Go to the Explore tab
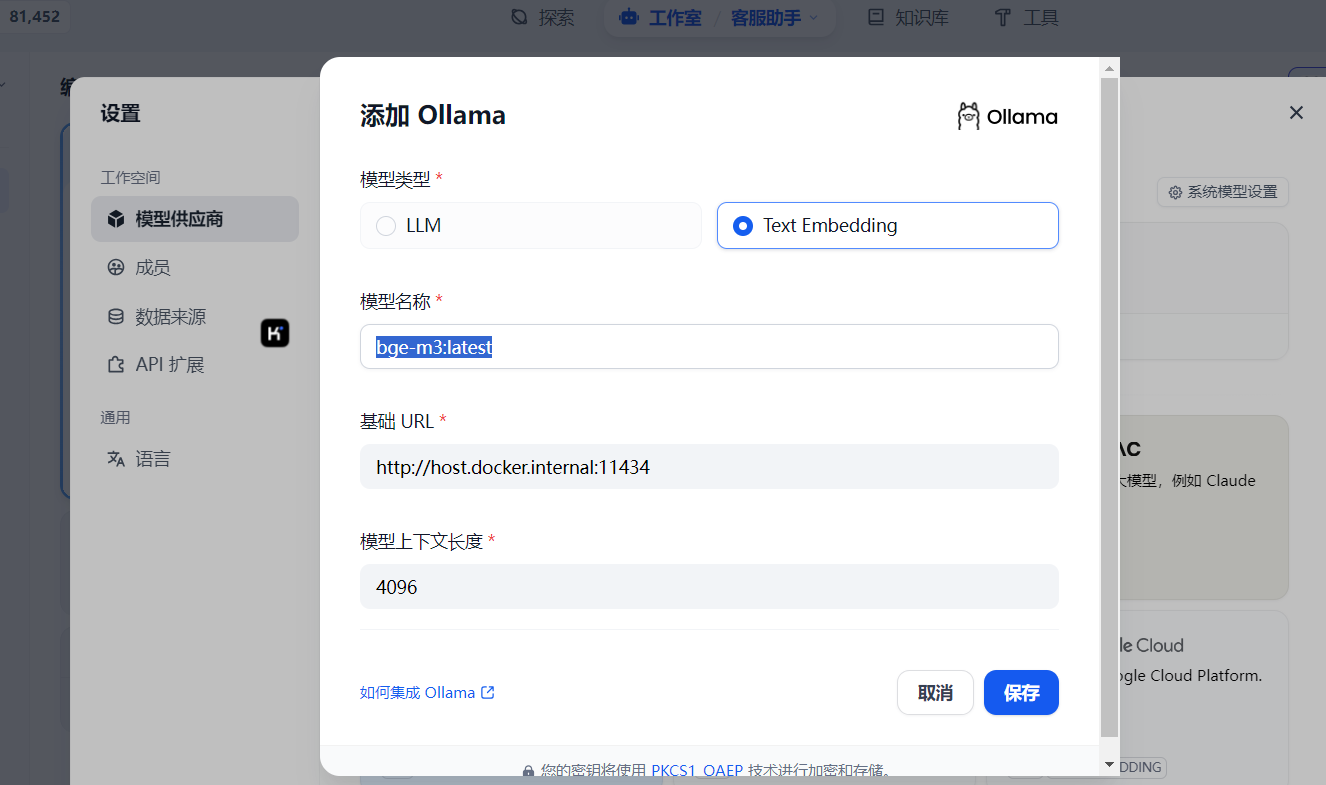This screenshot has width=1326, height=785. [543, 17]
